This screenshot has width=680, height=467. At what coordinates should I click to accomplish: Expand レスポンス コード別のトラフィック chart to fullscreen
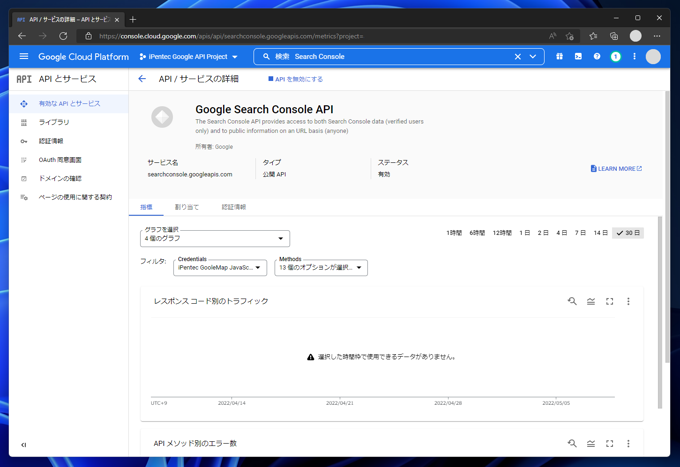[x=609, y=301]
